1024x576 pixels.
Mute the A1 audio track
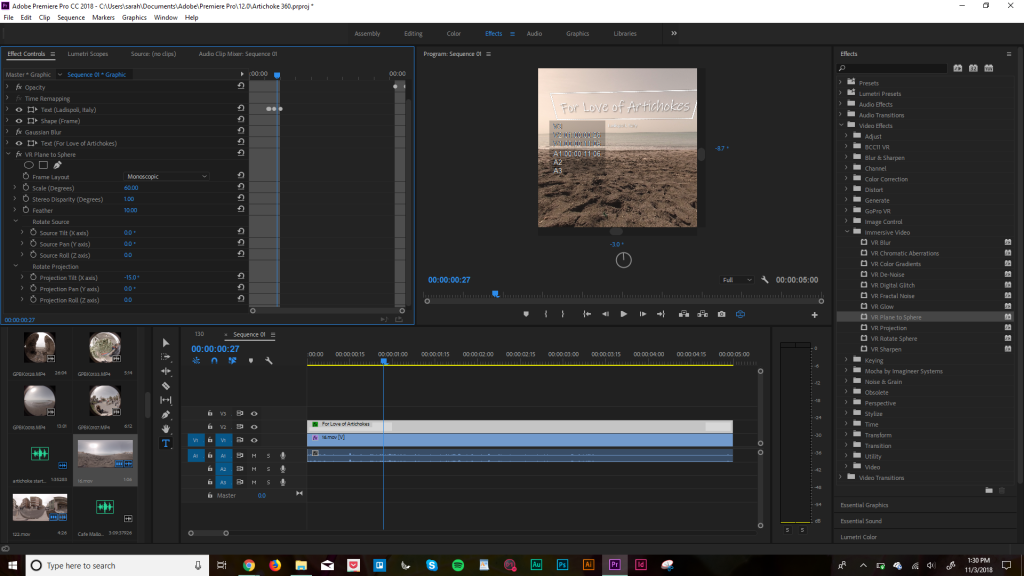(x=254, y=456)
